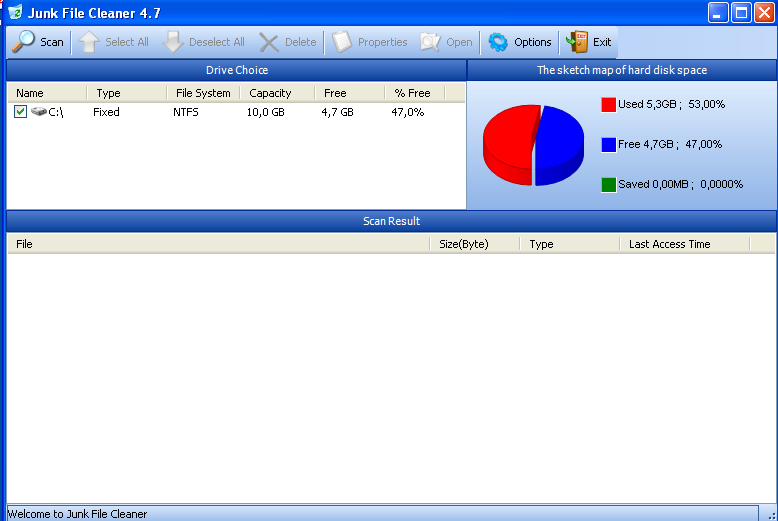Sort scan results by File column

coord(219,244)
